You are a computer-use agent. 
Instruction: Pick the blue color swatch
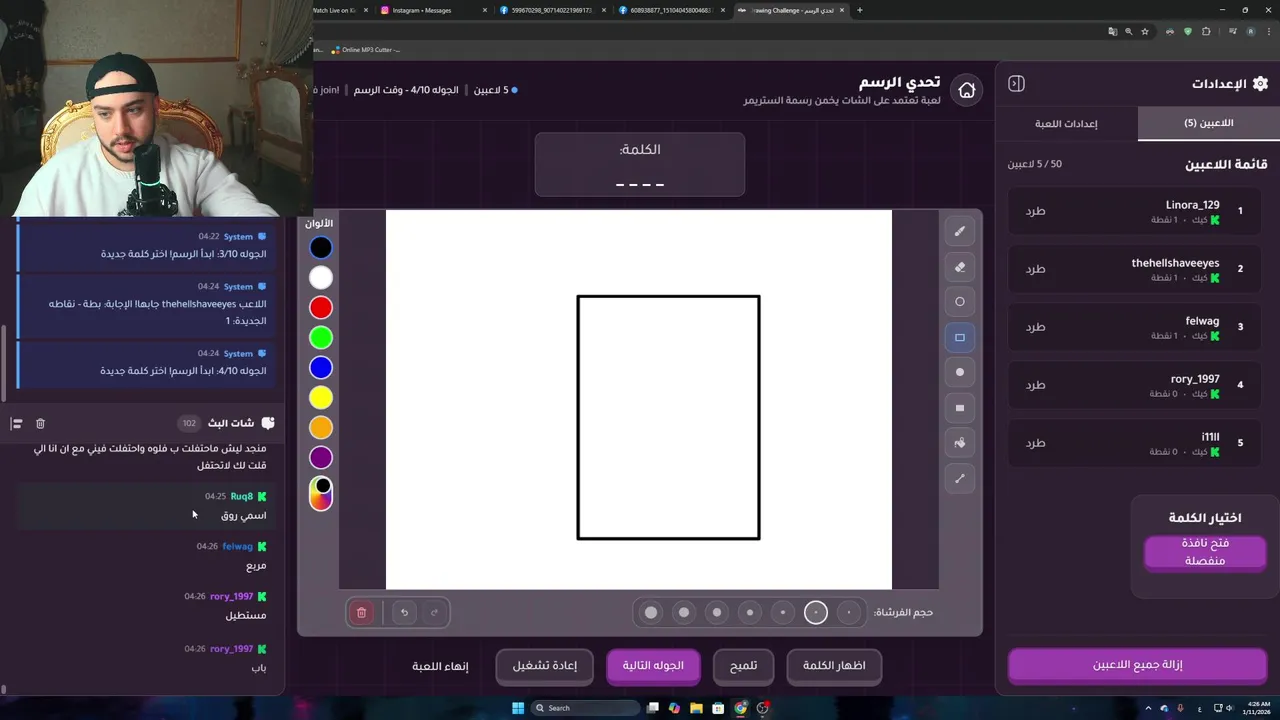pyautogui.click(x=320, y=367)
